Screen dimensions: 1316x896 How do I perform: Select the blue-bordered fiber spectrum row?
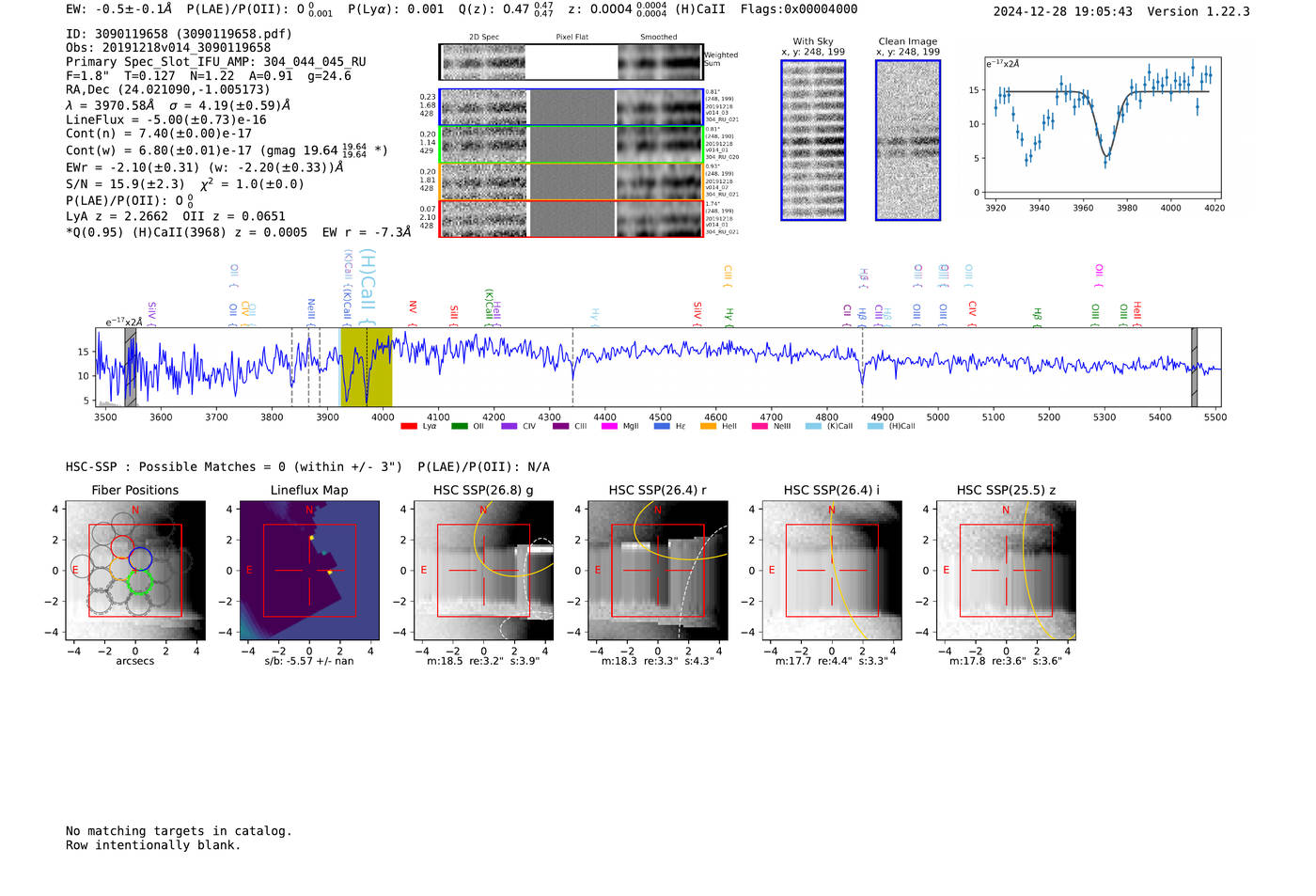click(x=571, y=107)
